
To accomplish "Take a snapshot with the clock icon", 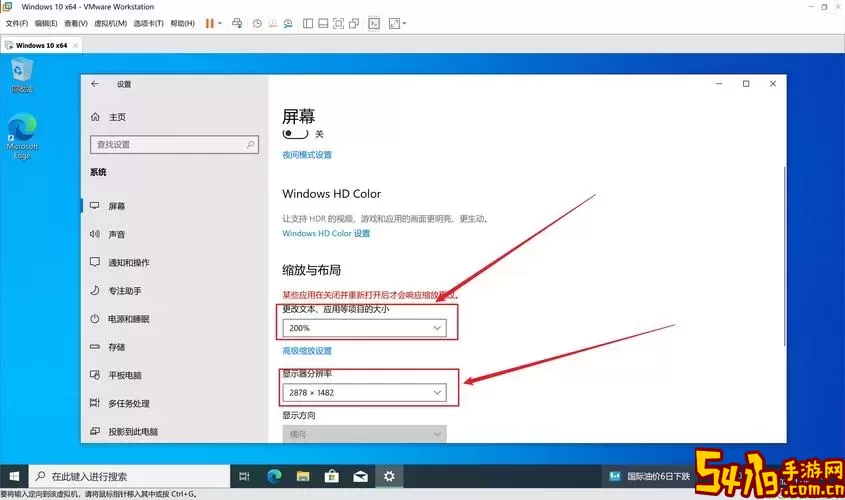I will point(257,23).
